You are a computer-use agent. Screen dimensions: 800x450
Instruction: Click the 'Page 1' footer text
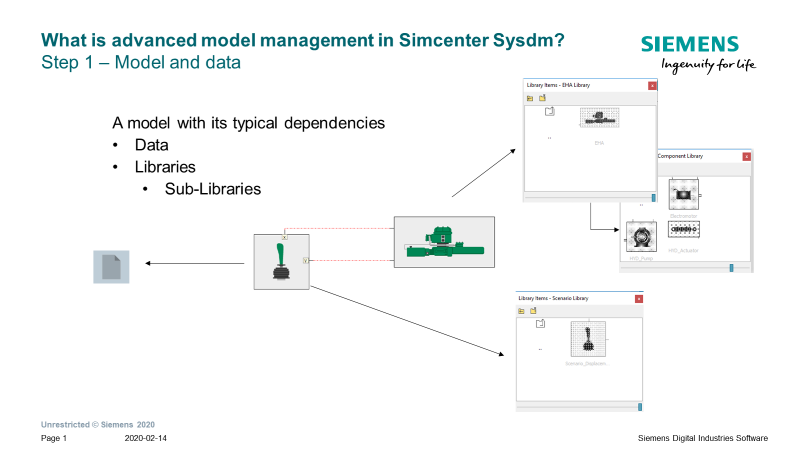coord(54,438)
